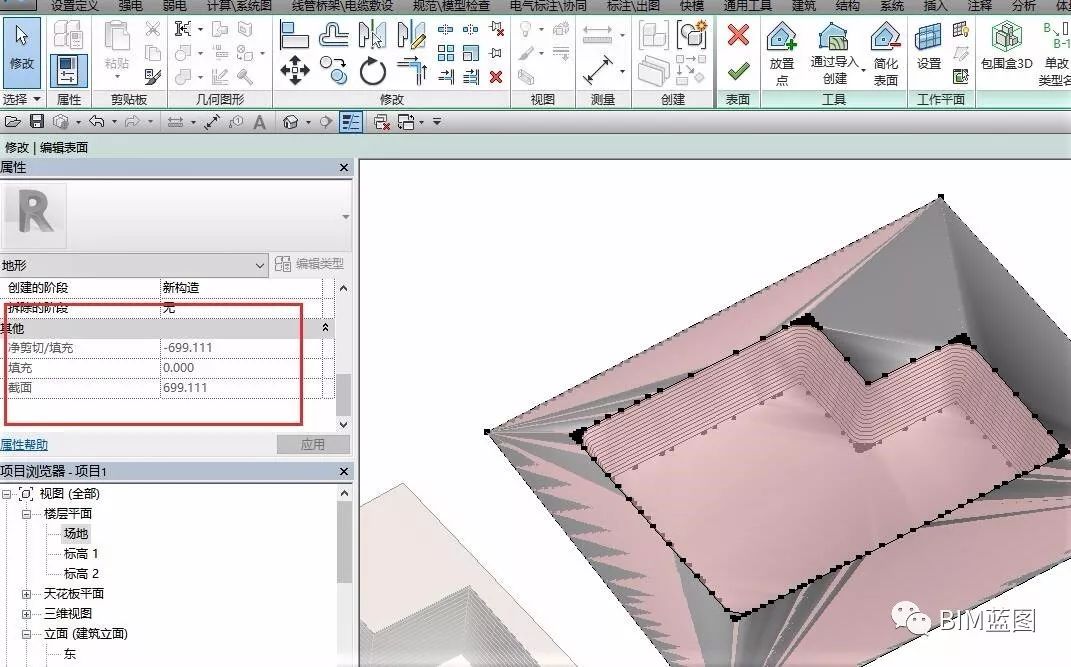Select the 放置点 Place Point tool
The height and width of the screenshot is (667, 1071).
(x=781, y=53)
